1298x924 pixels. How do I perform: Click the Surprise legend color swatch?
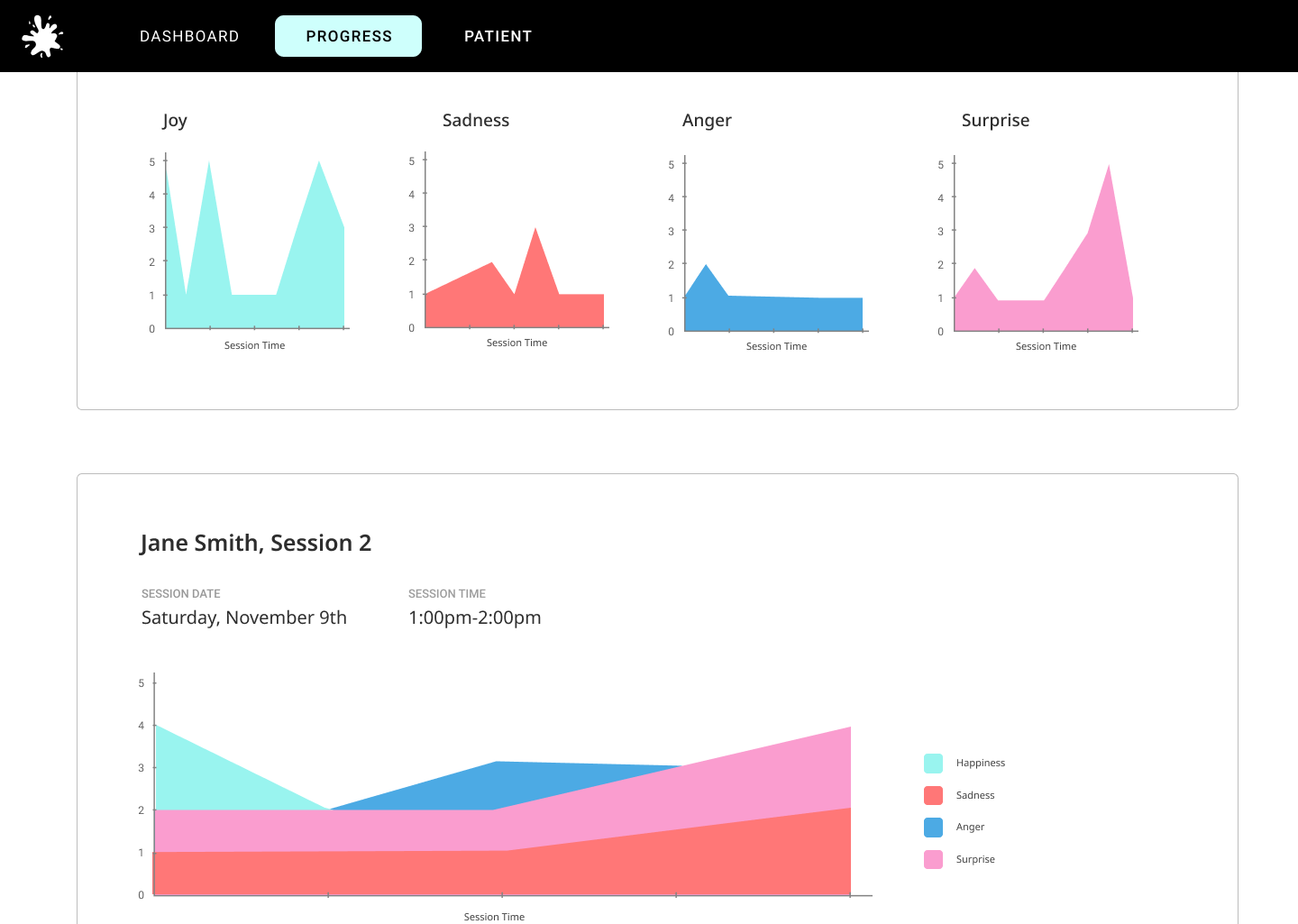(933, 859)
